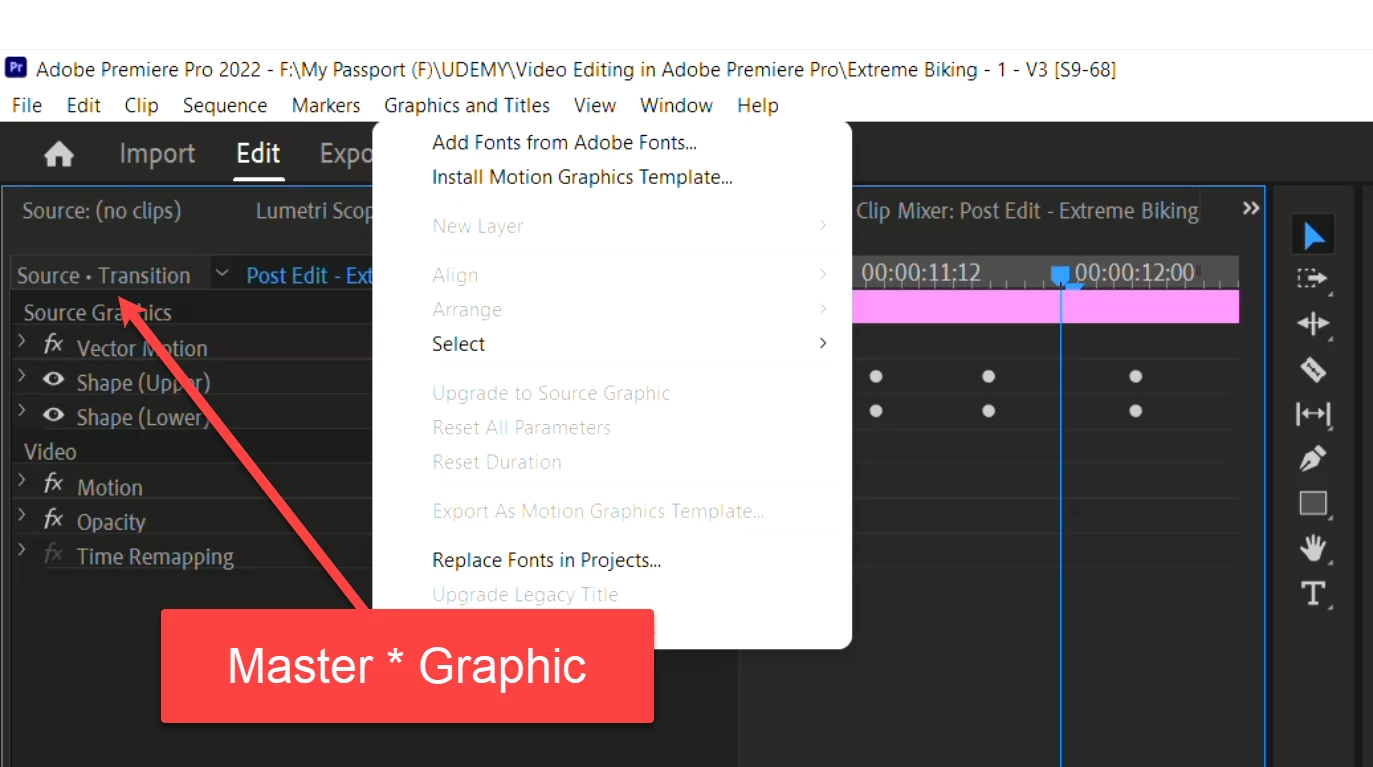
Task: Click the Source Graphics section header
Action: 98,313
